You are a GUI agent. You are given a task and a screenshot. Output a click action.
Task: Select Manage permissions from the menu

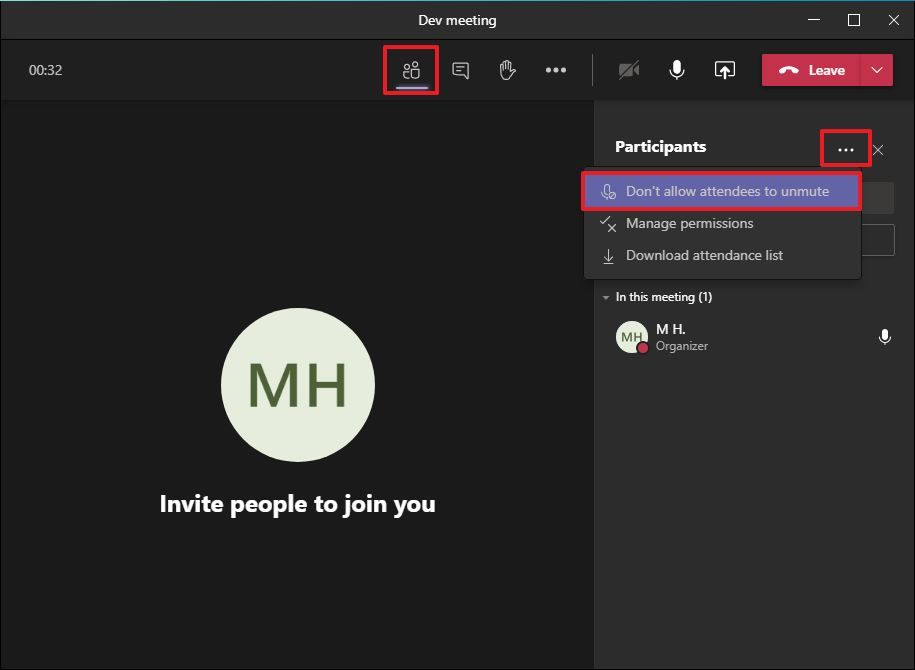pos(689,223)
